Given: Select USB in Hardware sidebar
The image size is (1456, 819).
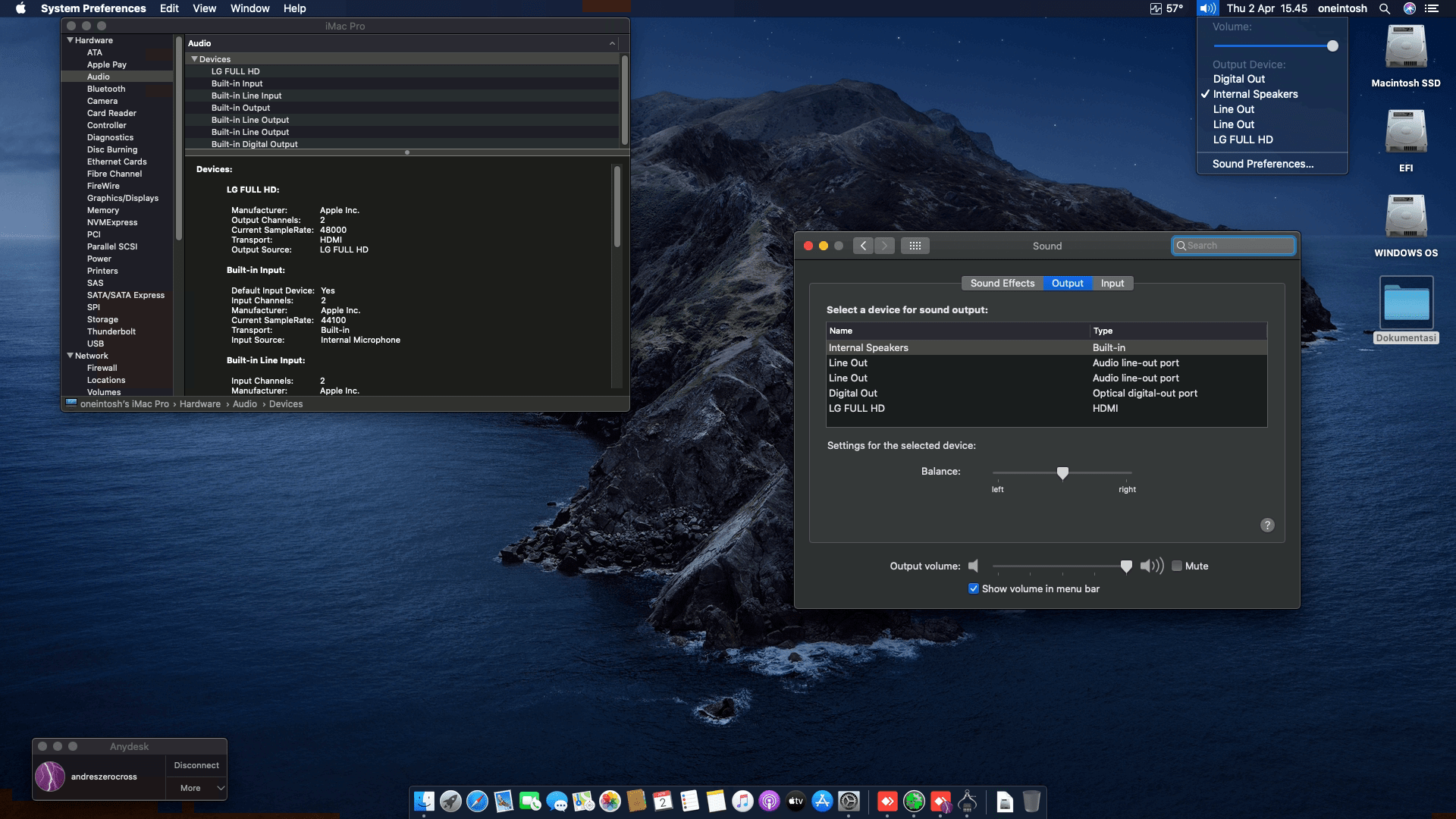Looking at the screenshot, I should [x=96, y=344].
